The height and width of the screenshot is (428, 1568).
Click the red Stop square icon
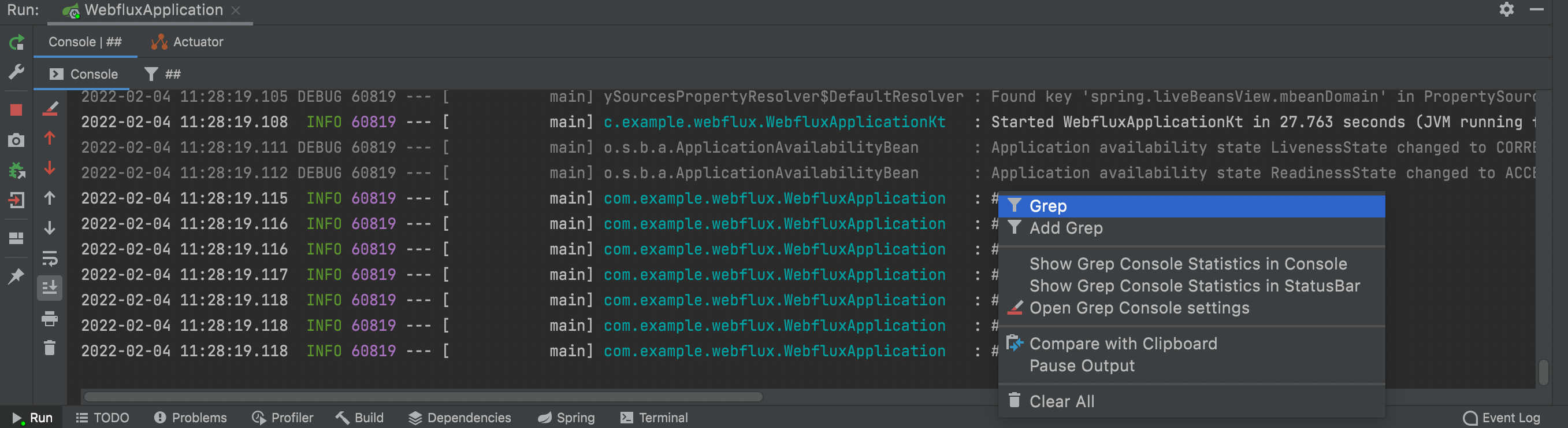[16, 110]
